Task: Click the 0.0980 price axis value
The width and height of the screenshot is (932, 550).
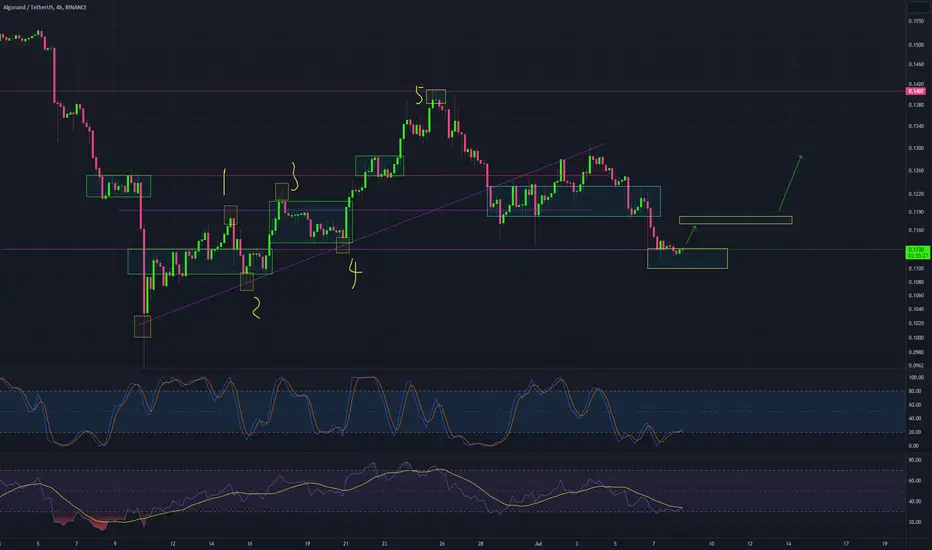Action: 916,352
